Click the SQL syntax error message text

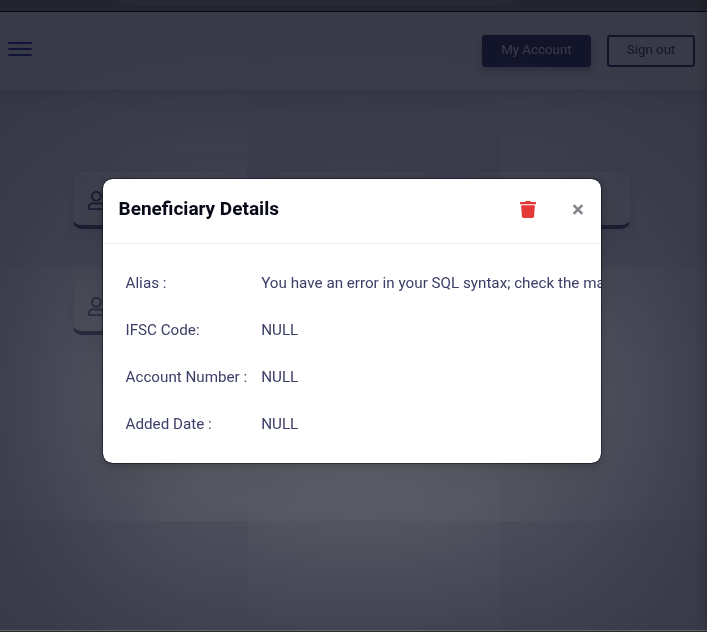(430, 283)
